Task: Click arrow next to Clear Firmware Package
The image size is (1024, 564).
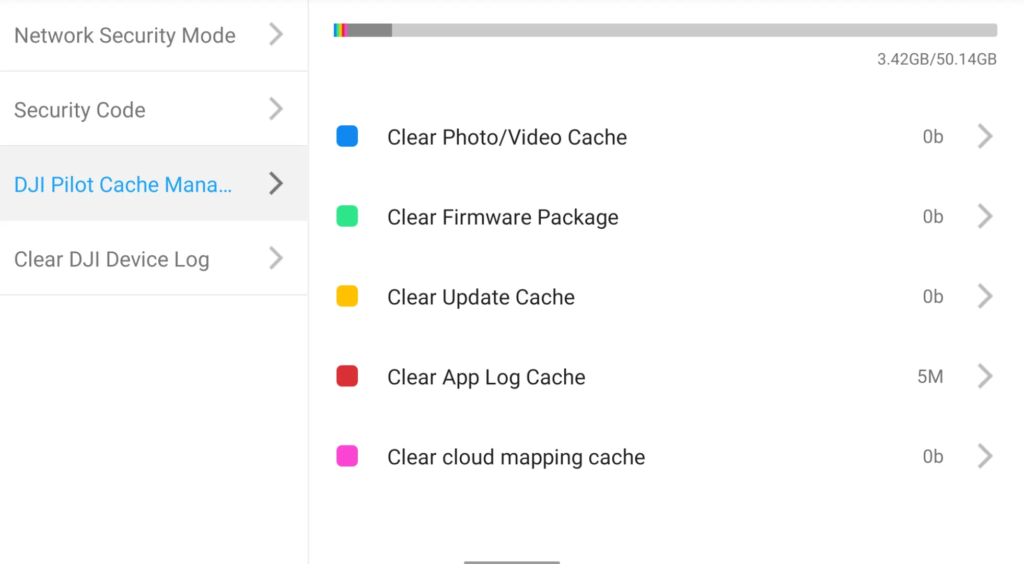Action: point(985,216)
